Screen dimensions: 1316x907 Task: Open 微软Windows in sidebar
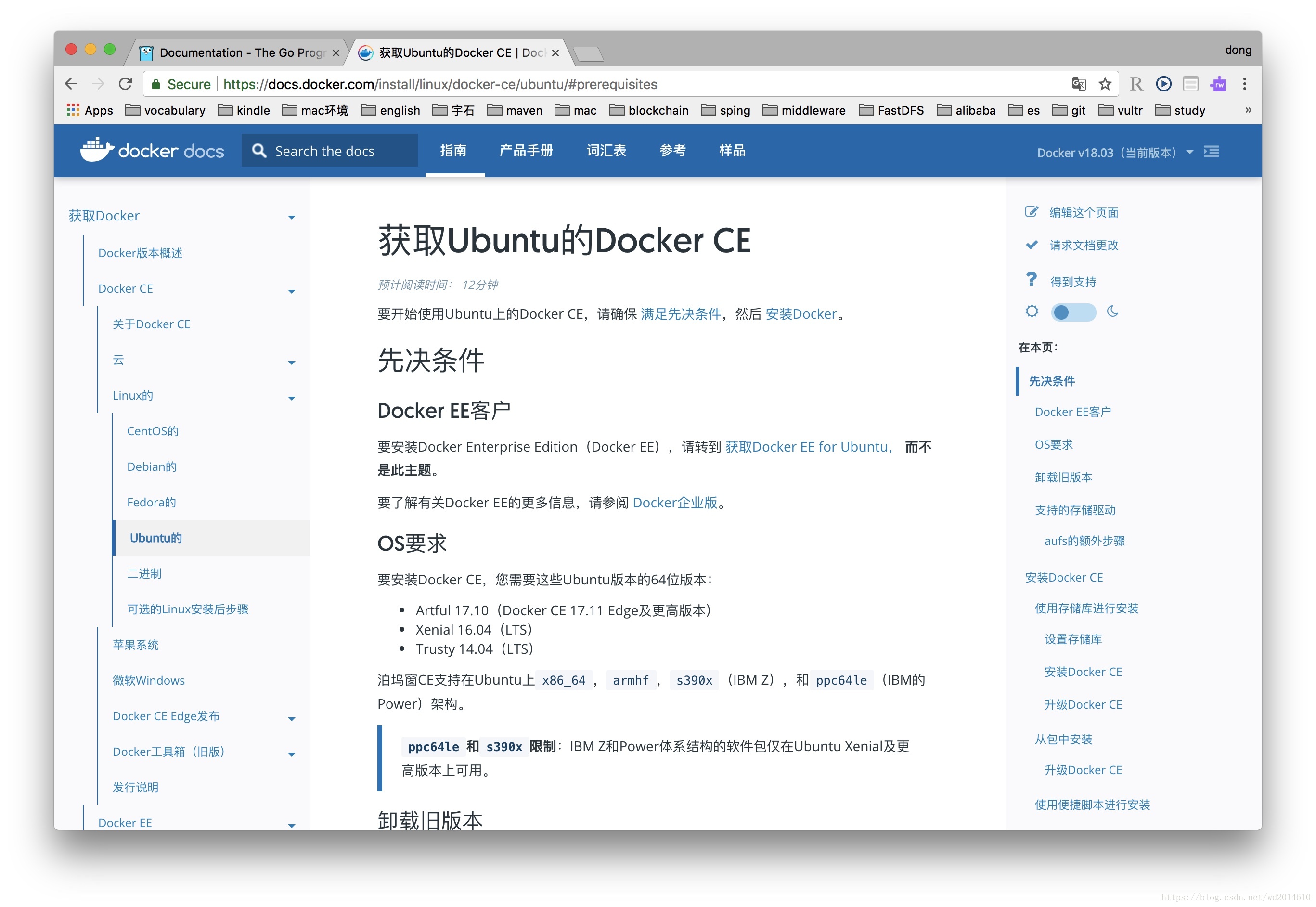(148, 680)
